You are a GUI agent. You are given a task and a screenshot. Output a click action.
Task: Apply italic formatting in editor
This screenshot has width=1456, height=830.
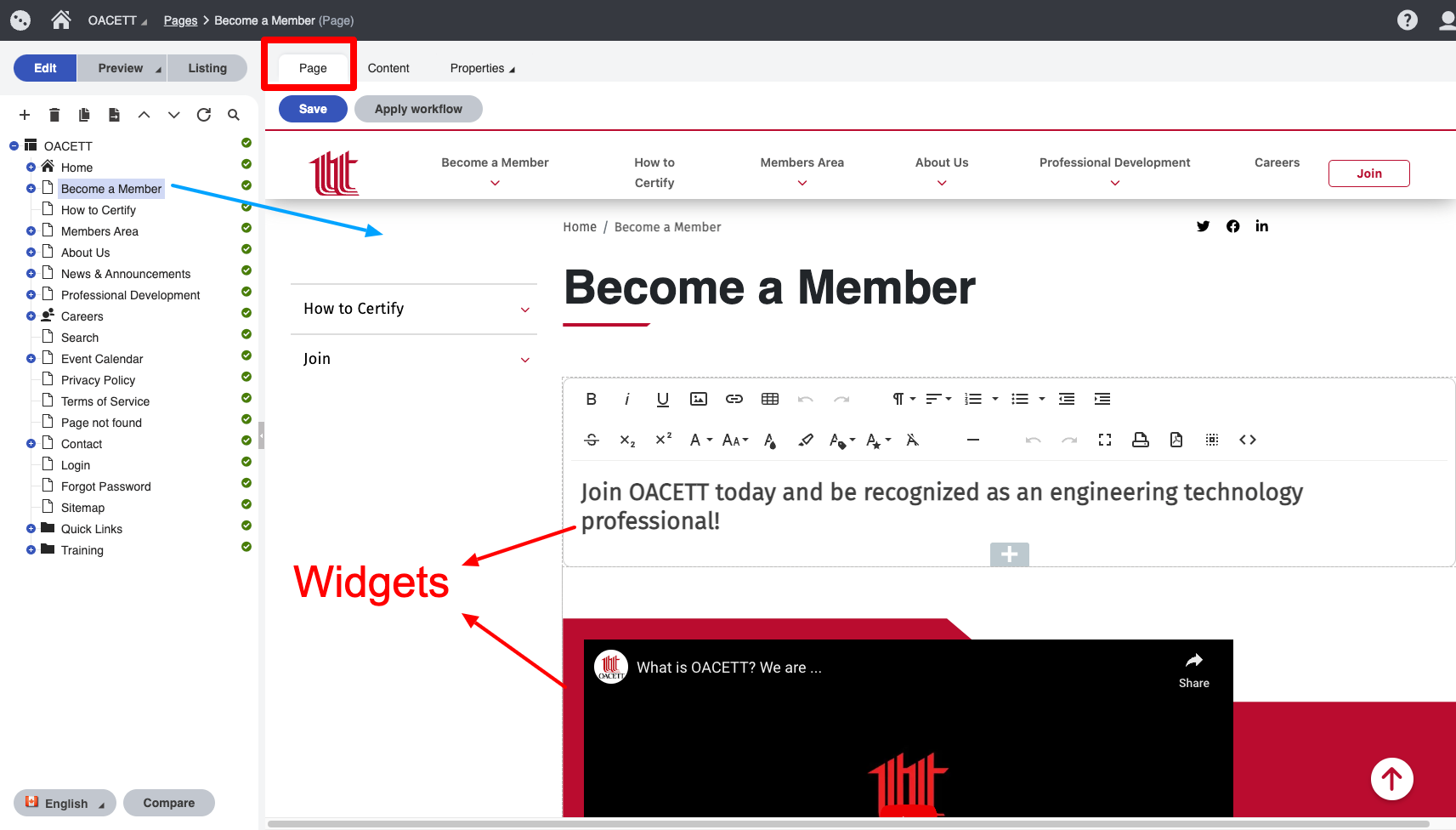(627, 399)
